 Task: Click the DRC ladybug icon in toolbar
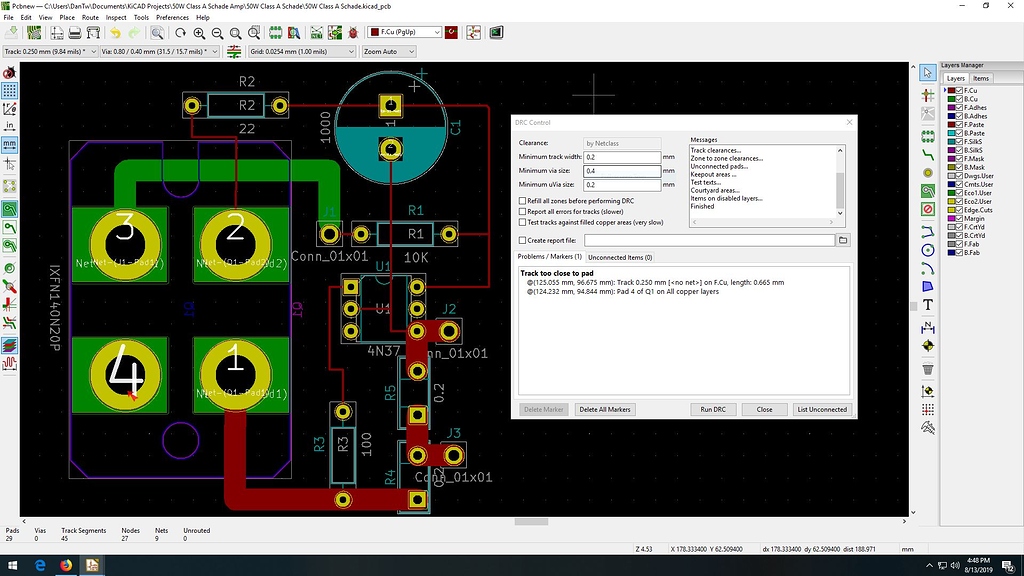(352, 33)
